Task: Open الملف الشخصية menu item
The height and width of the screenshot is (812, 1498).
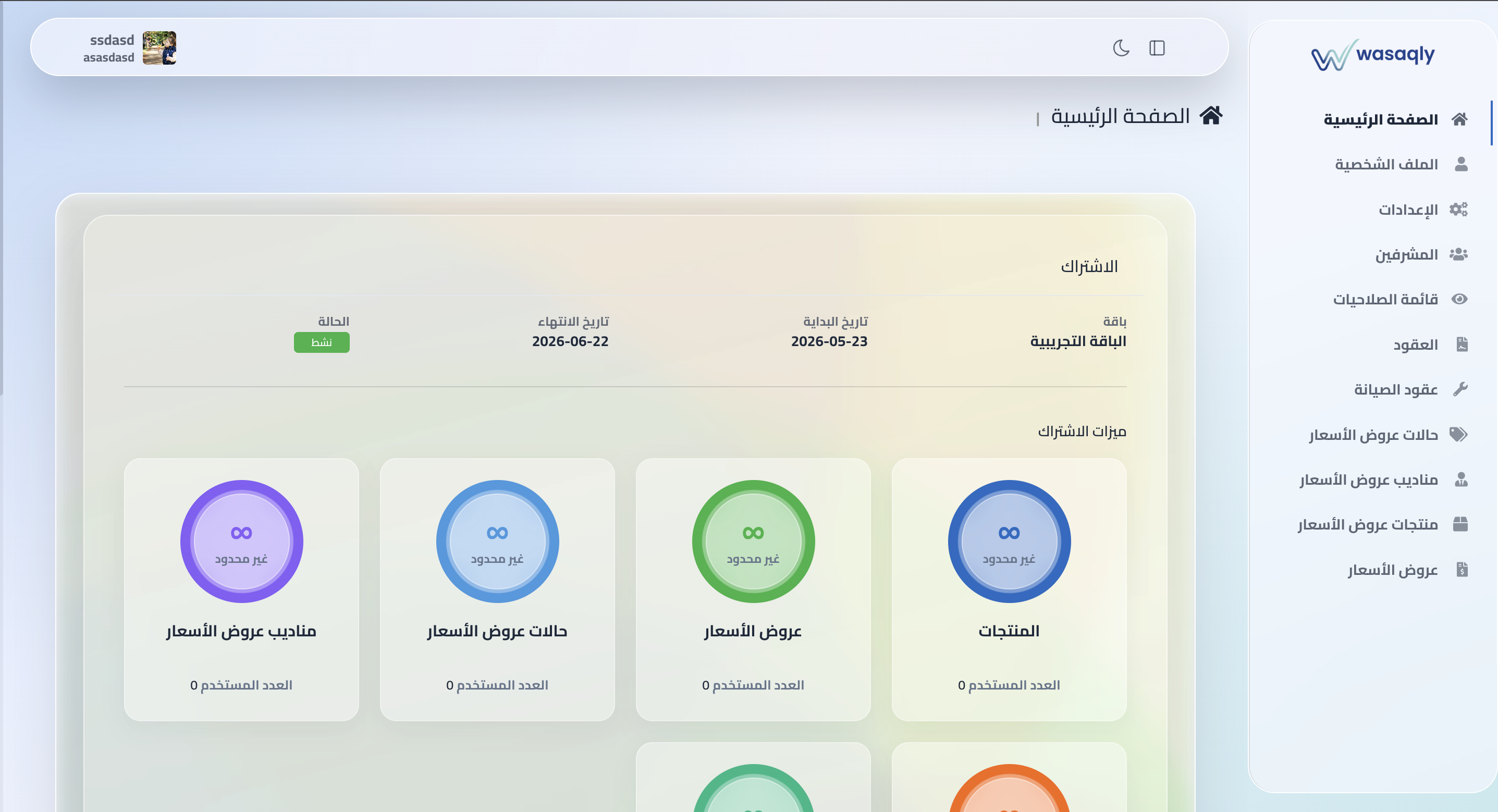Action: pos(1386,164)
